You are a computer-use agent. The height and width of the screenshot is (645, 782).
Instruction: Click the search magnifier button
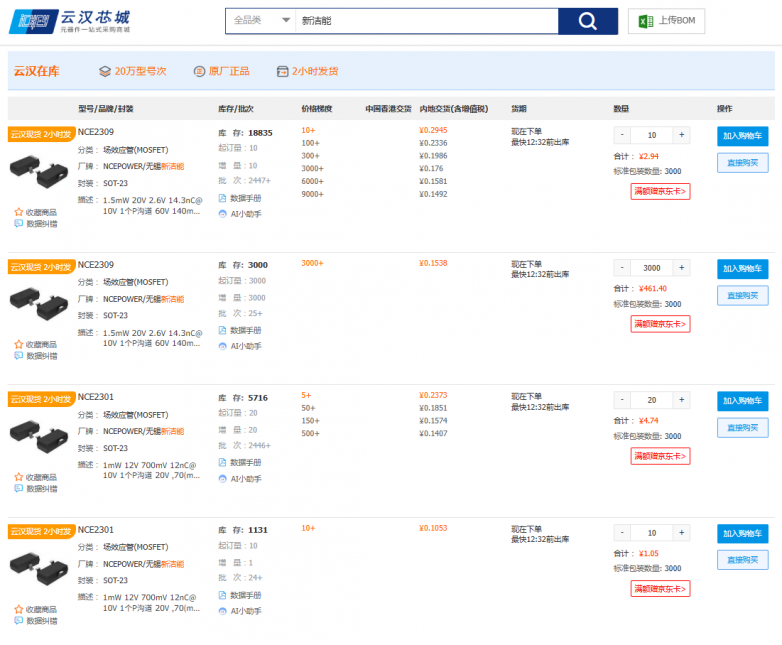click(x=587, y=21)
